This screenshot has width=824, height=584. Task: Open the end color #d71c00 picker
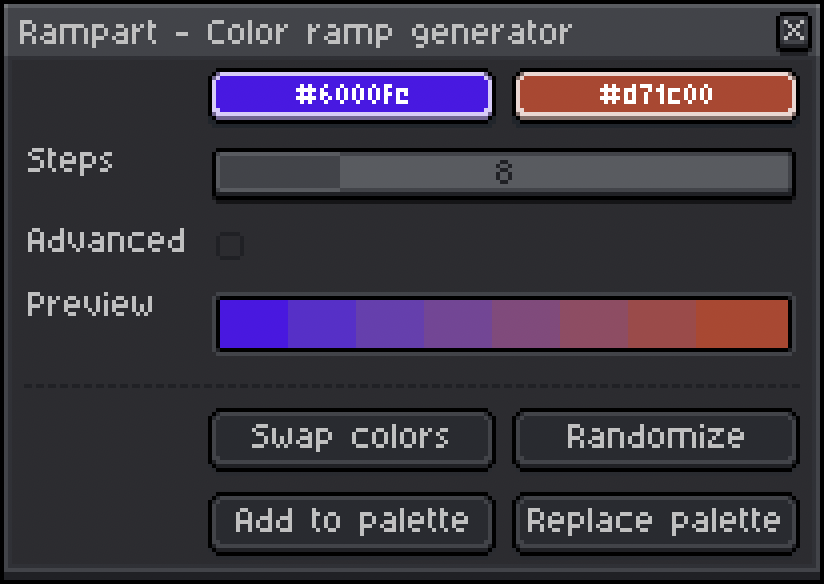pos(656,95)
